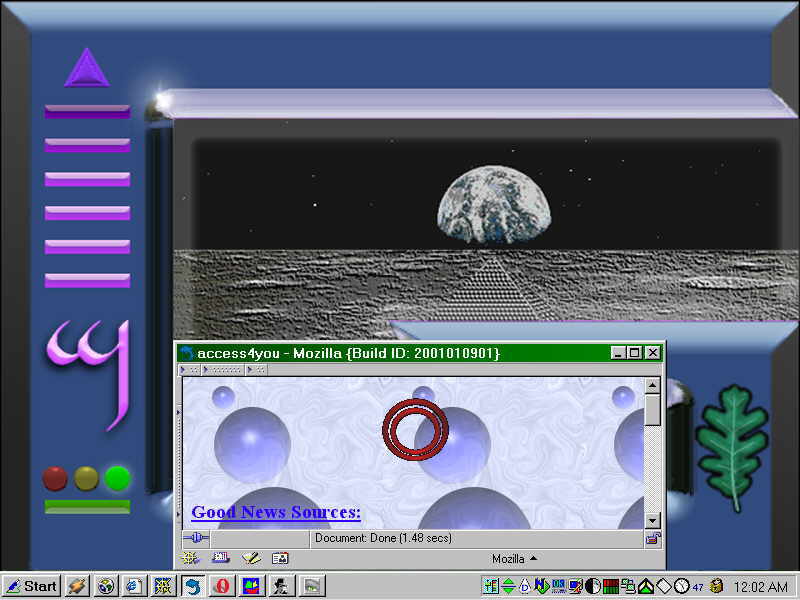Follow the Good News Sources link
This screenshot has width=800, height=600.
[276, 512]
